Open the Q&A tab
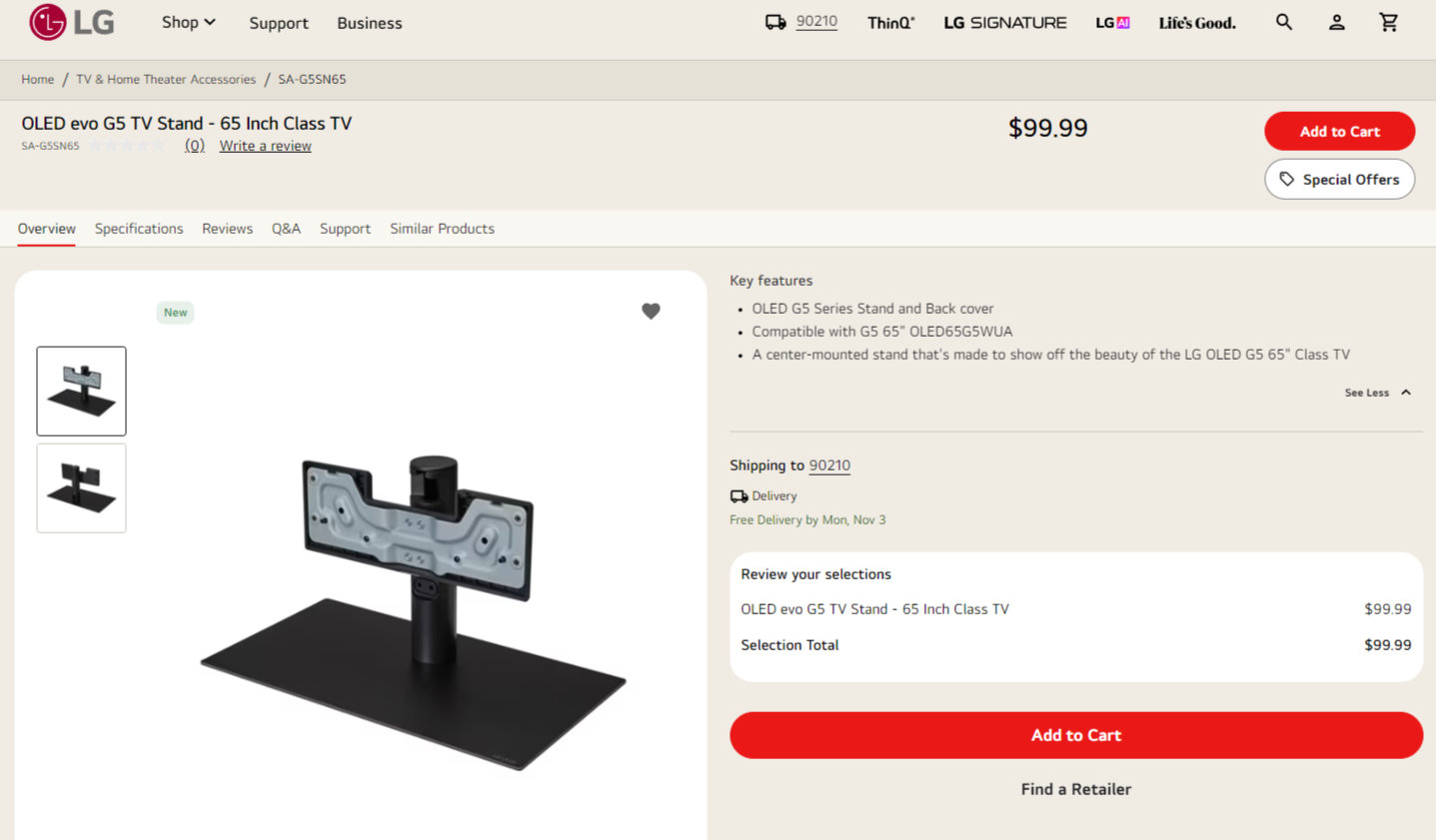The height and width of the screenshot is (840, 1436). click(286, 229)
